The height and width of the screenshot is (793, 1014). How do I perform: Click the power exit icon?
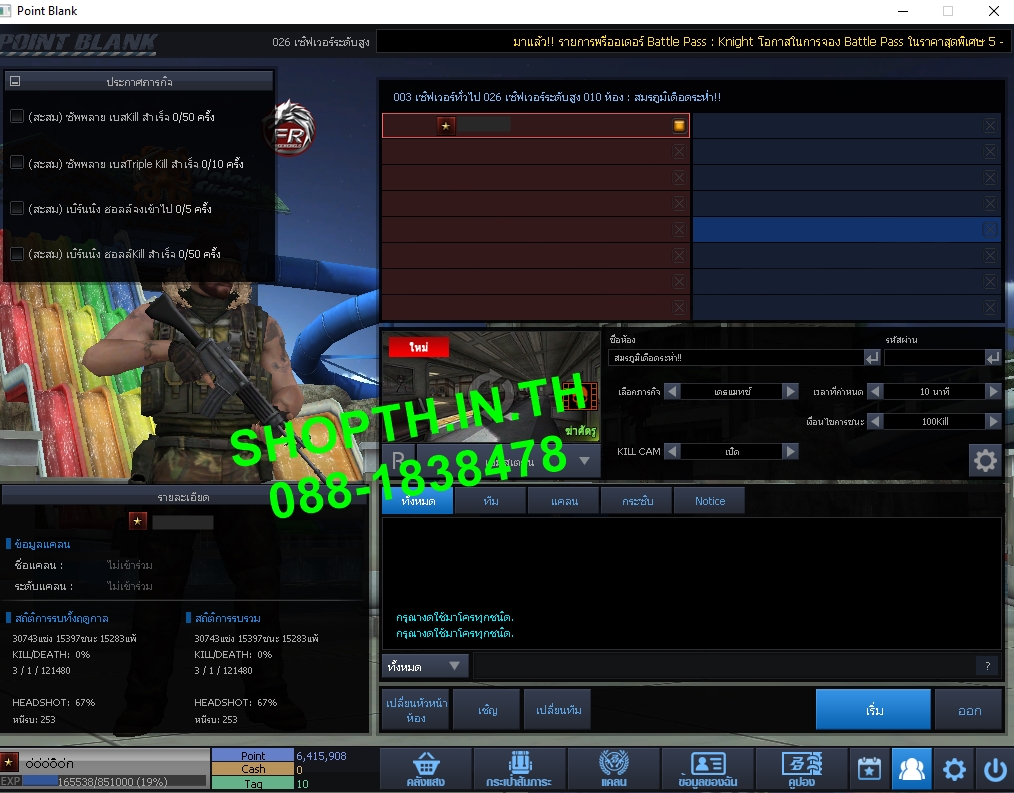coord(995,770)
